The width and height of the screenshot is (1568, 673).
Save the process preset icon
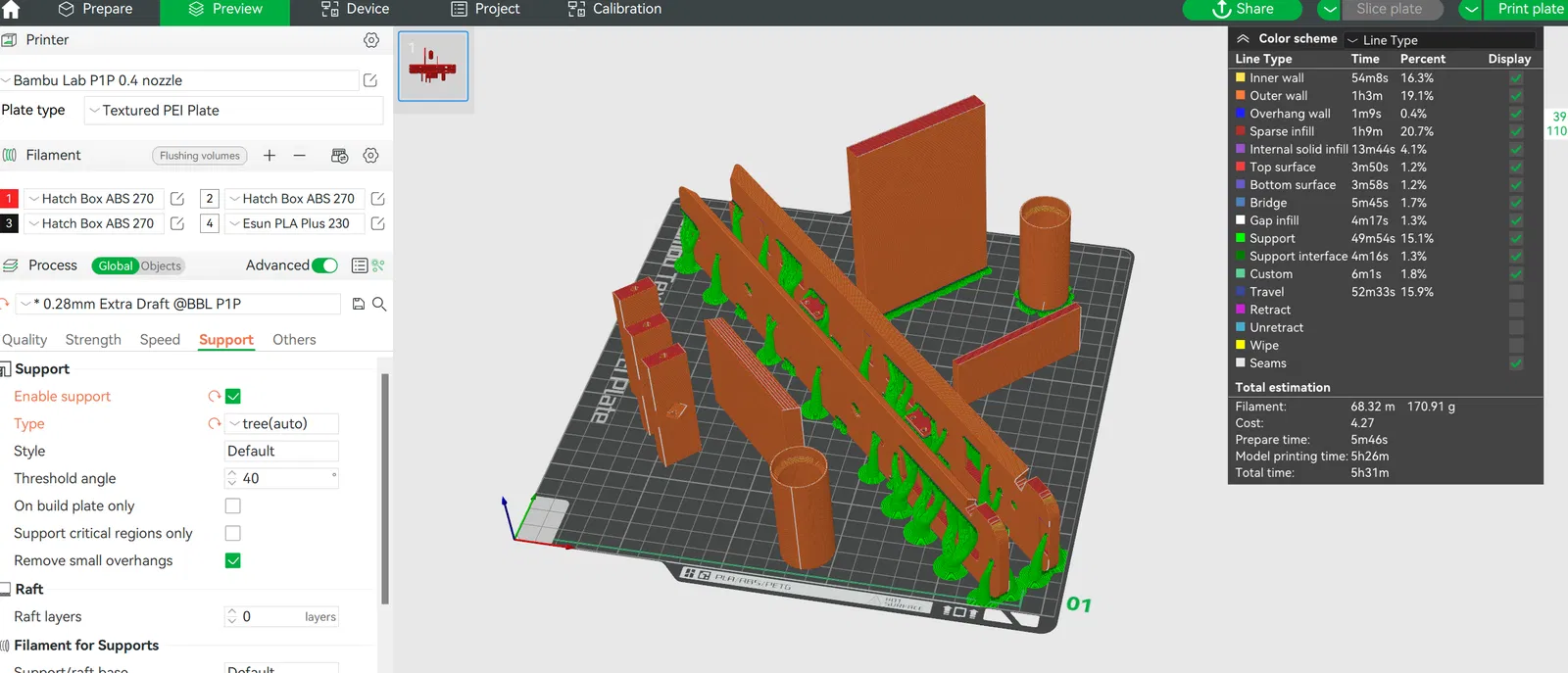359,305
